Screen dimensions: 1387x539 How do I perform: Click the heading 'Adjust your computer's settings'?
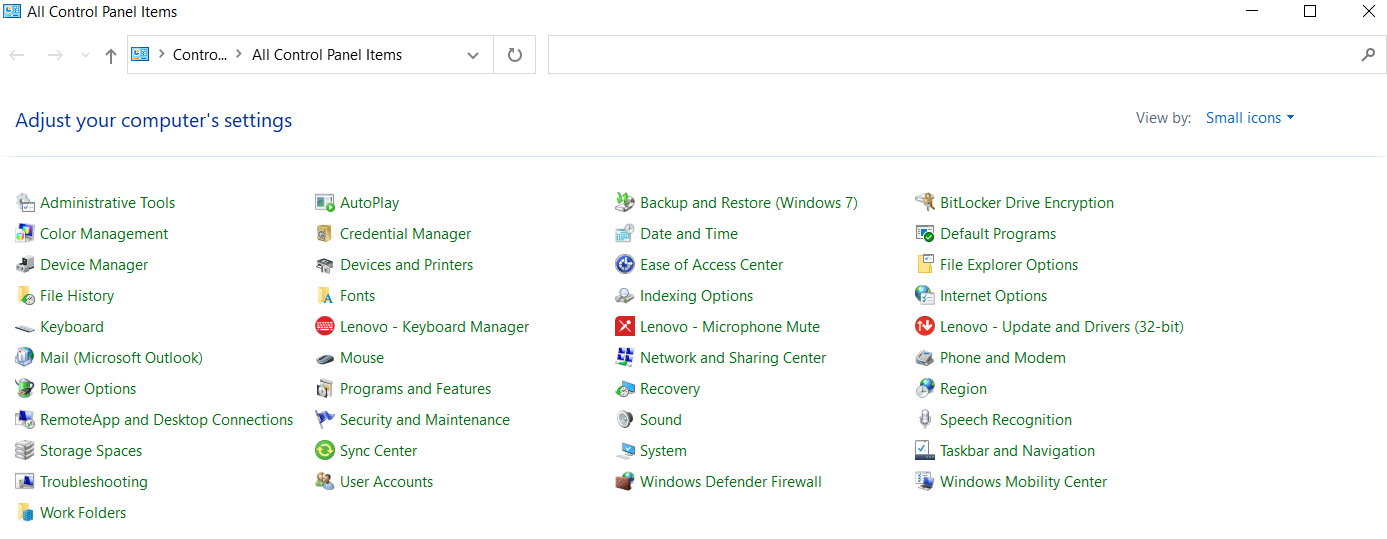pos(154,120)
